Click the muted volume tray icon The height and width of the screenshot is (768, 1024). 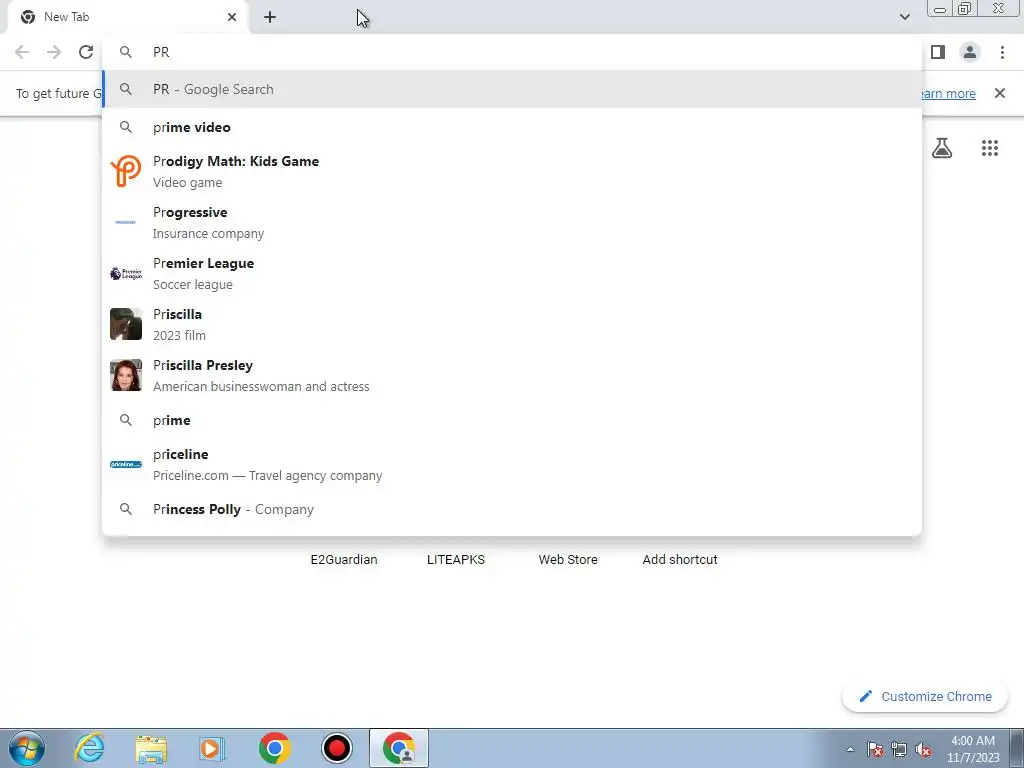923,749
